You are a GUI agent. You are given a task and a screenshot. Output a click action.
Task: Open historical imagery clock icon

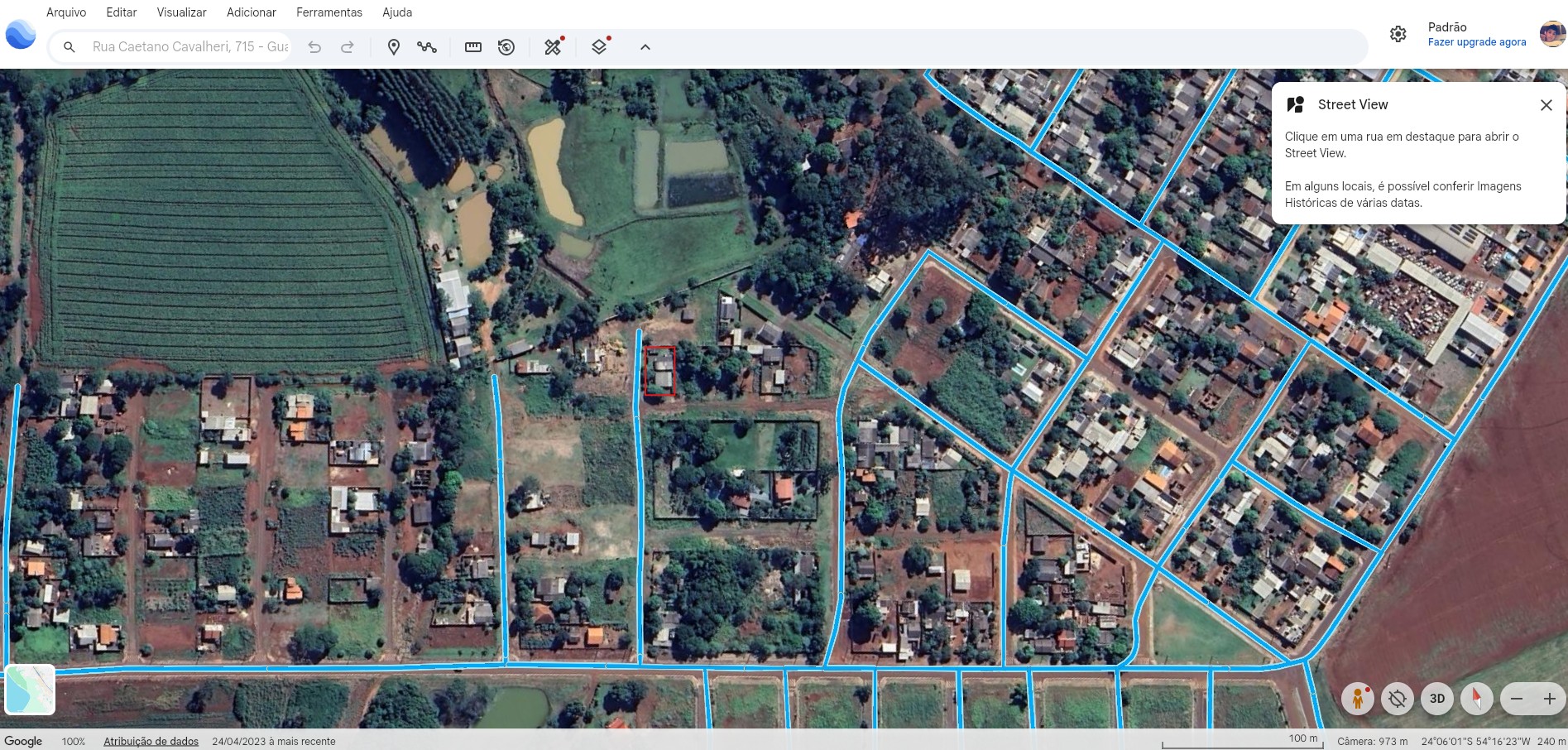(506, 47)
